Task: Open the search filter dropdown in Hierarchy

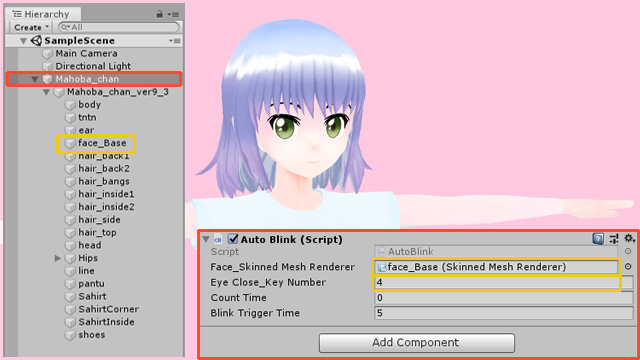Action: tap(65, 27)
